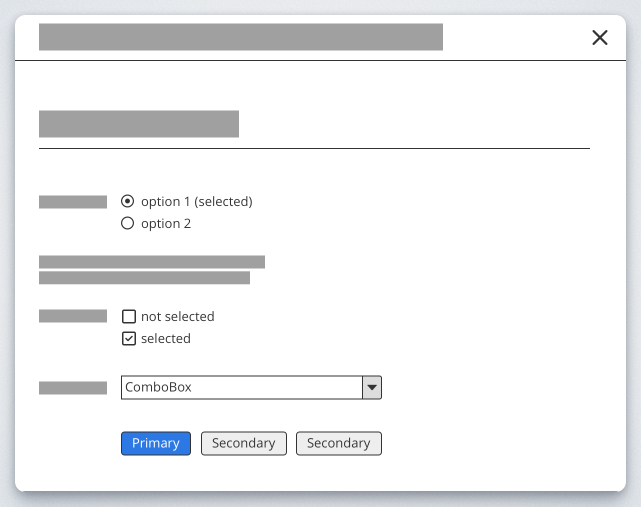Click the gray label beside the radio options
Screen dimensions: 641x507
click(x=73, y=202)
